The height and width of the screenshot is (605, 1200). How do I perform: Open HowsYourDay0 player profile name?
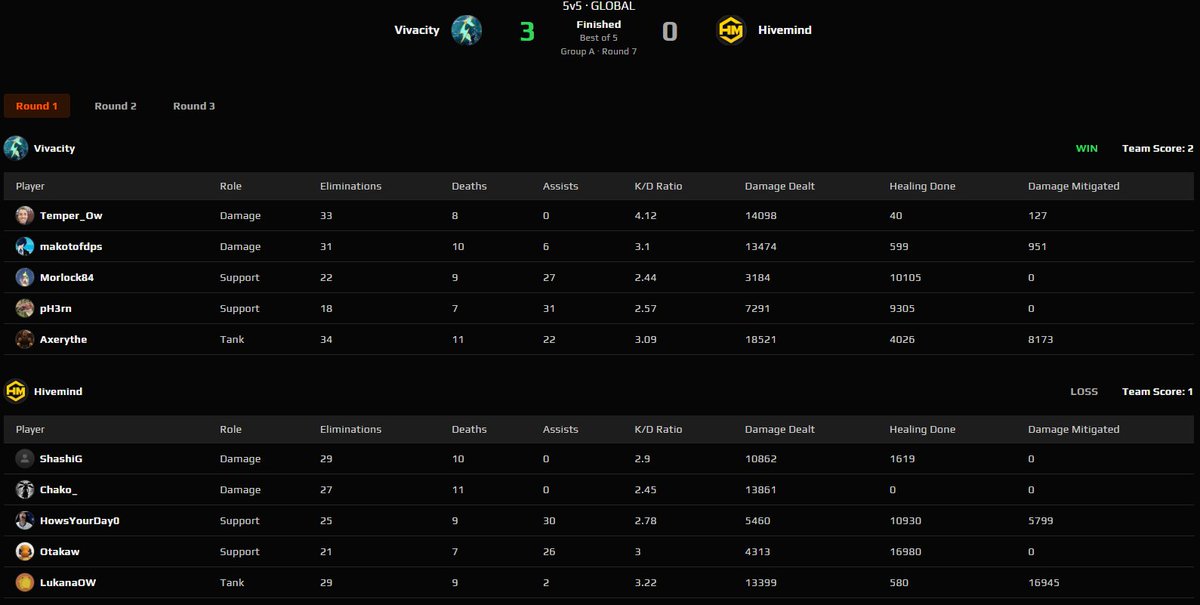pos(80,520)
